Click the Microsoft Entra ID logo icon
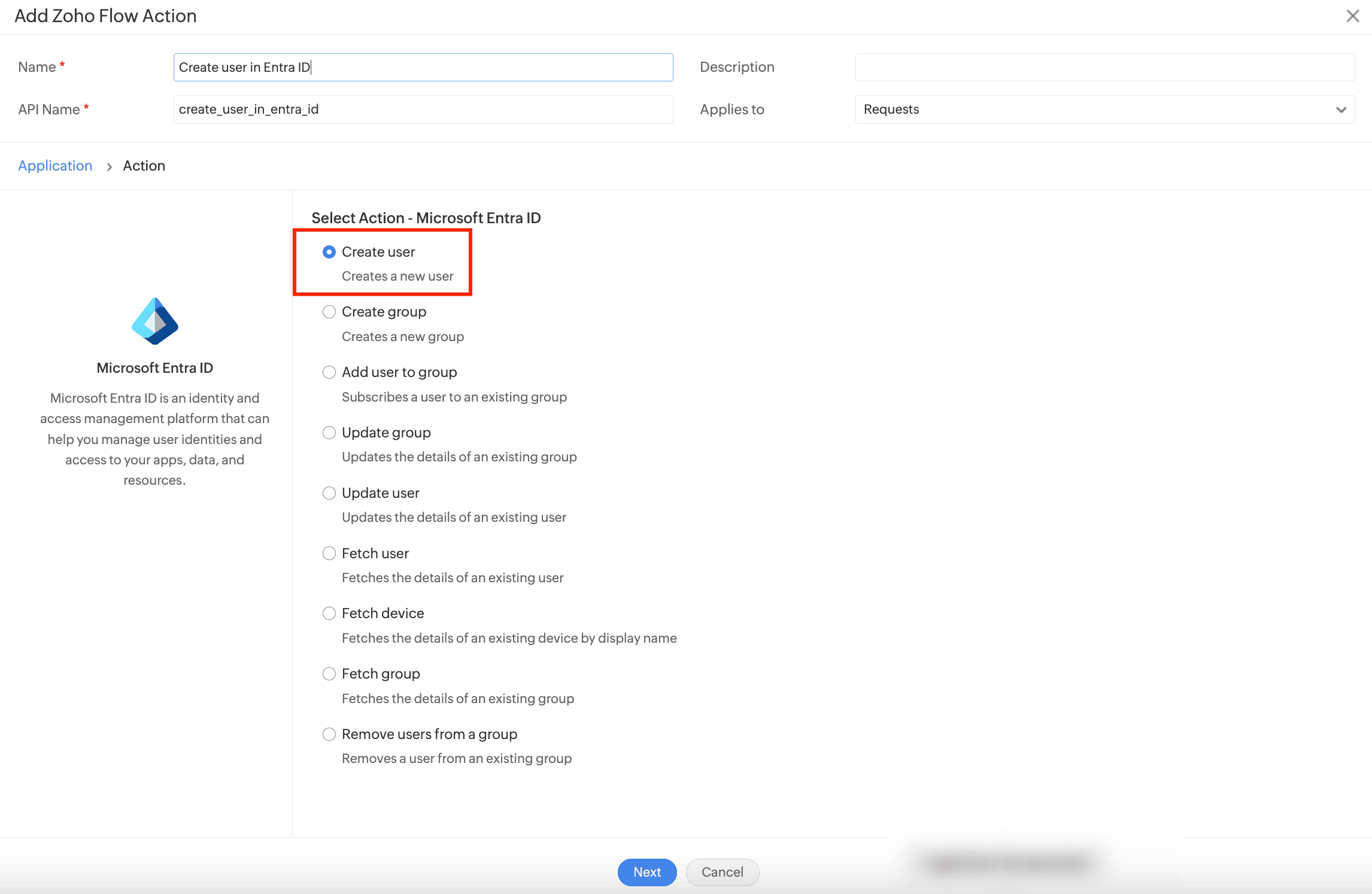 155,321
